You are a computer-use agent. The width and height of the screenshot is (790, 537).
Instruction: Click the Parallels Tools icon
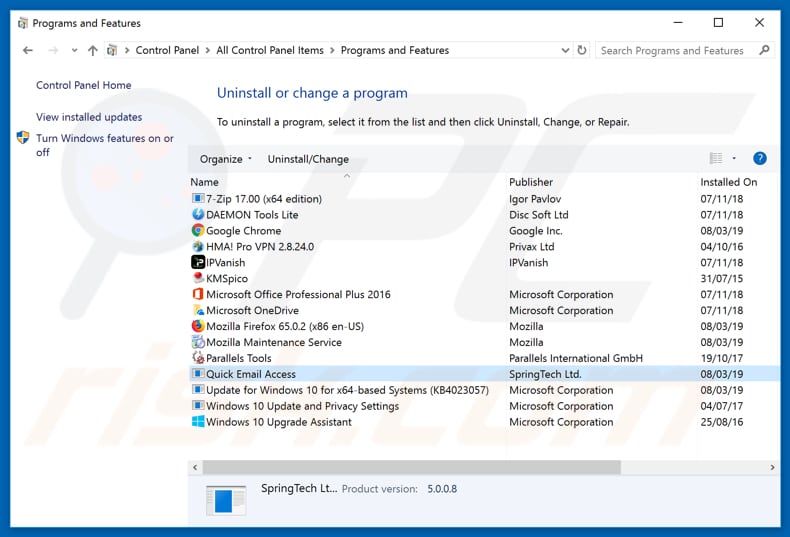[198, 358]
